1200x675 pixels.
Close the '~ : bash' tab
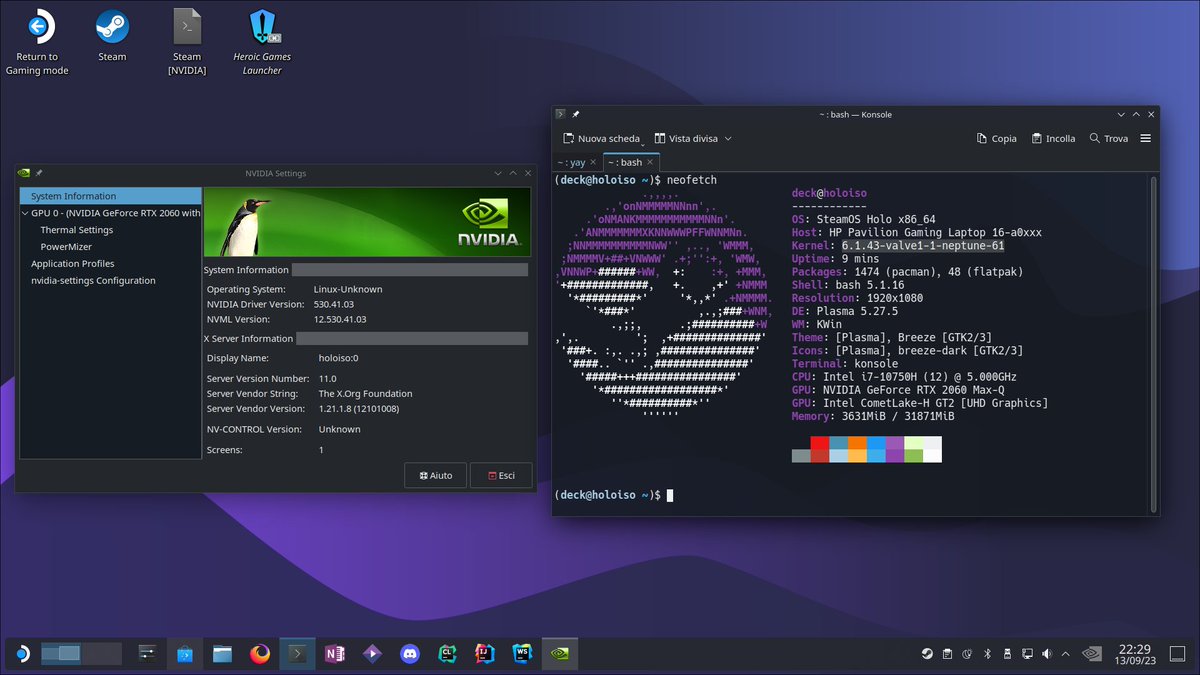point(652,162)
